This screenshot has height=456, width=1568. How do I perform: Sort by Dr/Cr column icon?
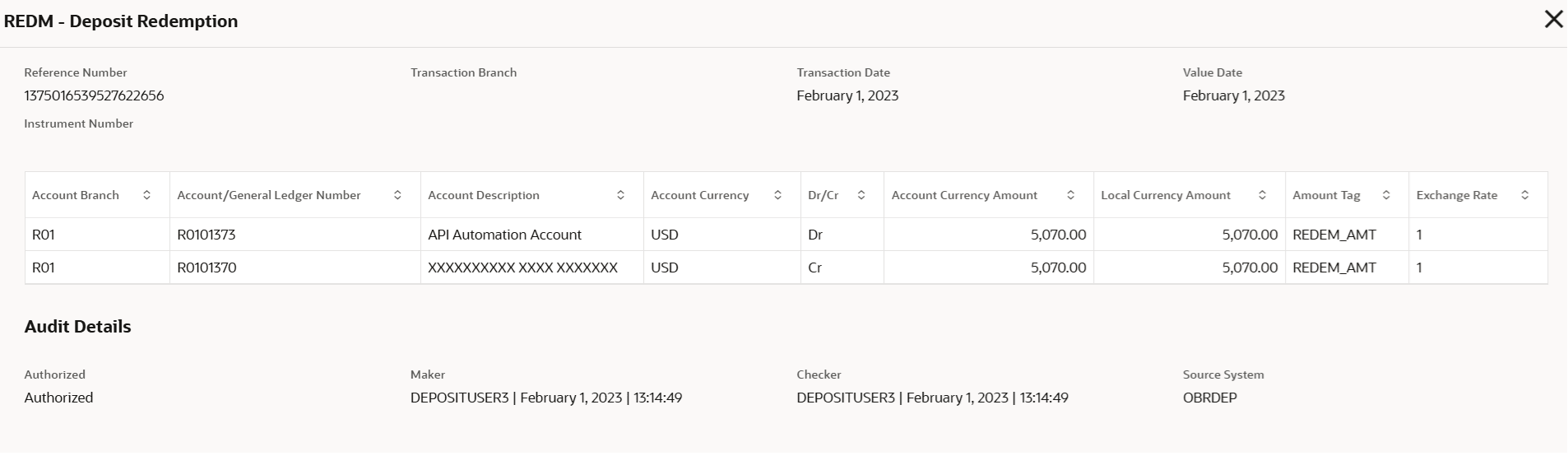(x=861, y=195)
